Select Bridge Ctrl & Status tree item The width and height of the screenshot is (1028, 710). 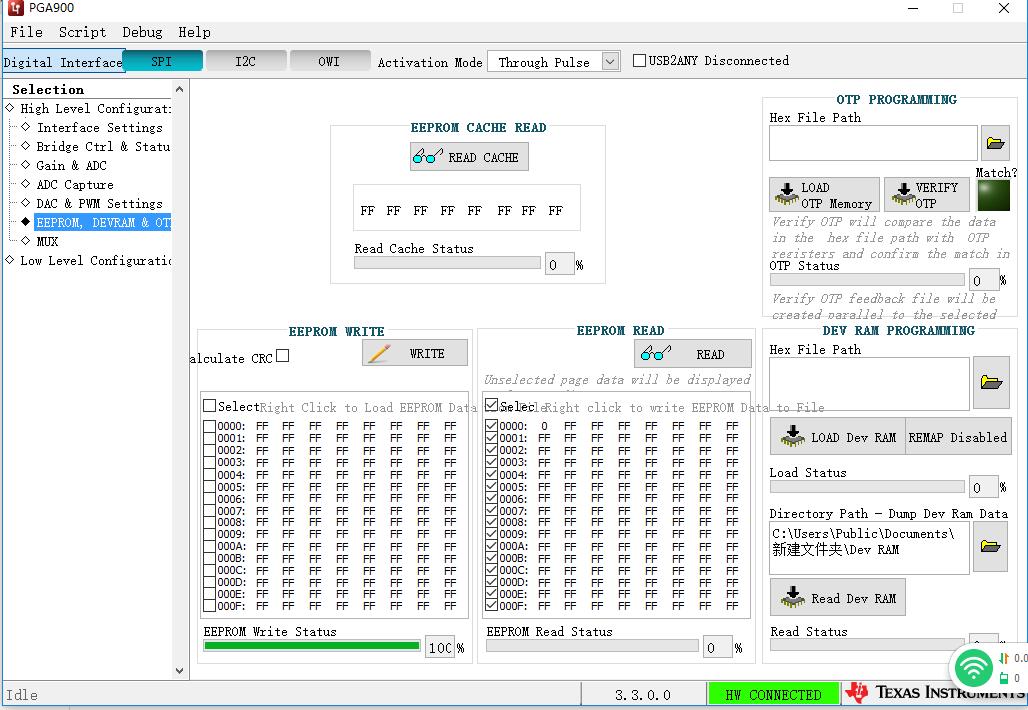pos(103,146)
